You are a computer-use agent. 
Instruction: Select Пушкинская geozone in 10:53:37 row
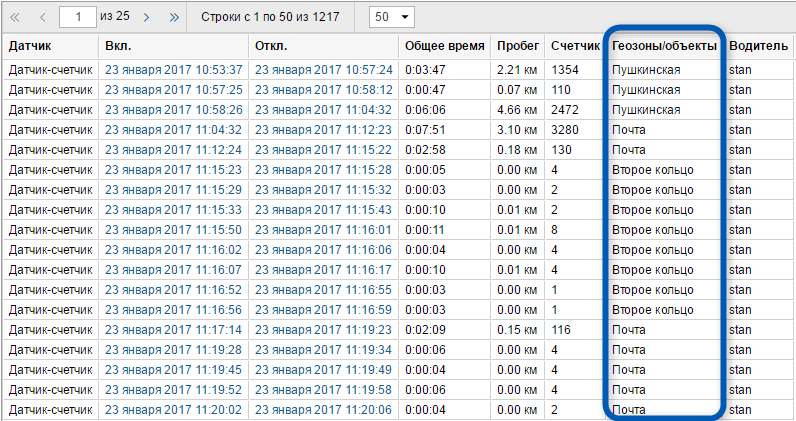(x=646, y=70)
